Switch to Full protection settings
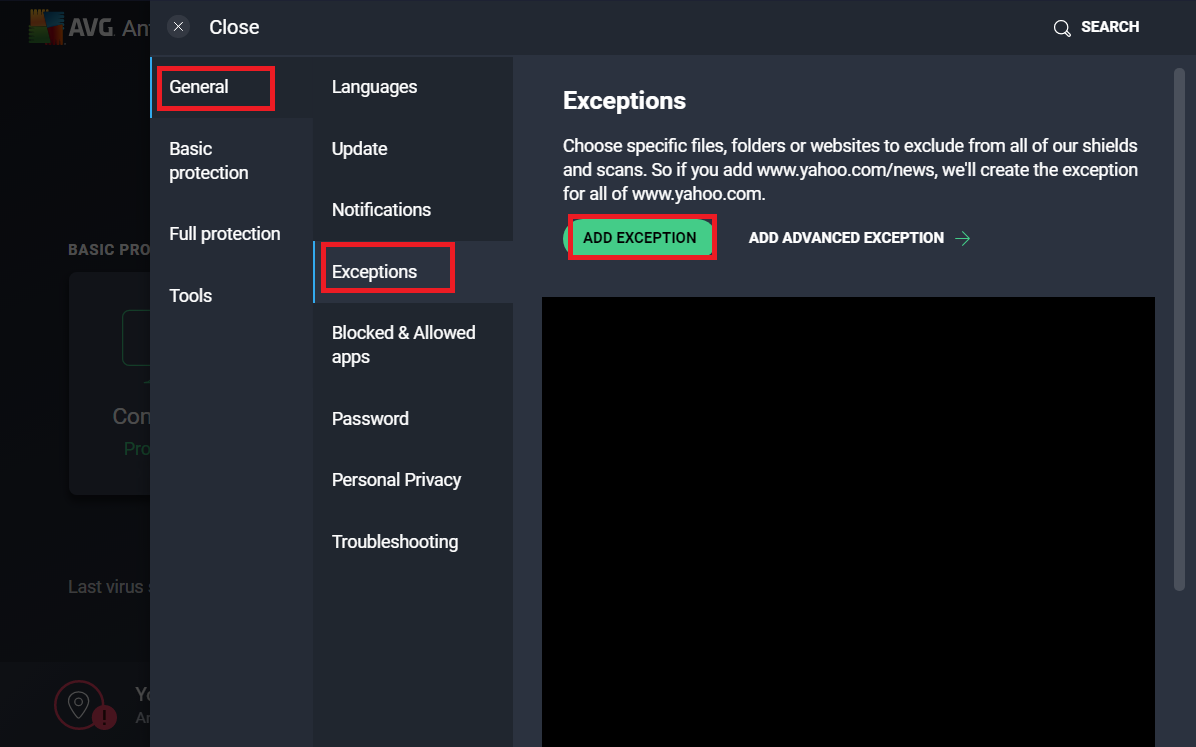This screenshot has width=1196, height=747. coord(224,234)
